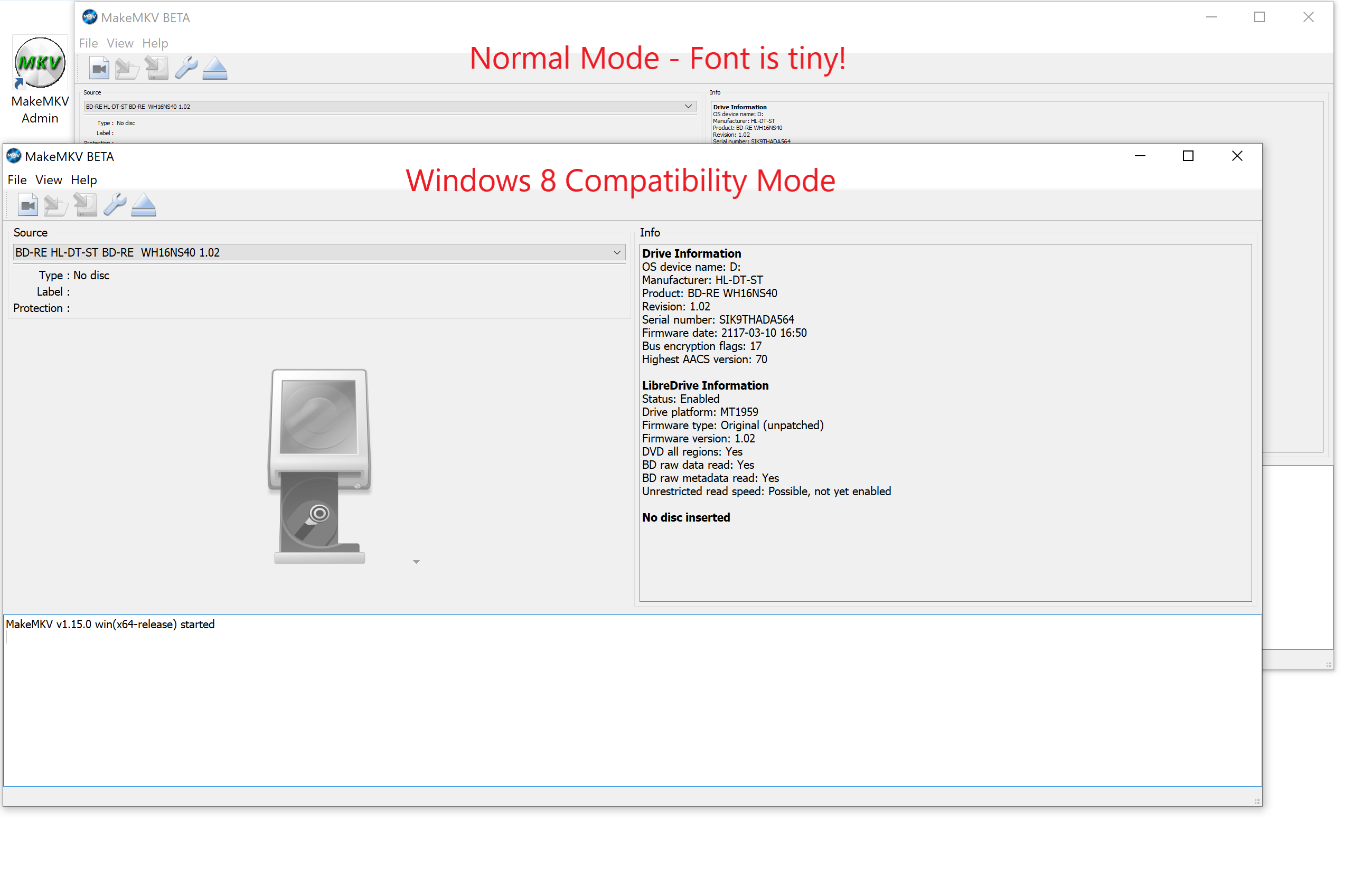This screenshot has width=1372, height=870.
Task: Click 'Status: Enabled' line
Action: pyautogui.click(x=680, y=399)
